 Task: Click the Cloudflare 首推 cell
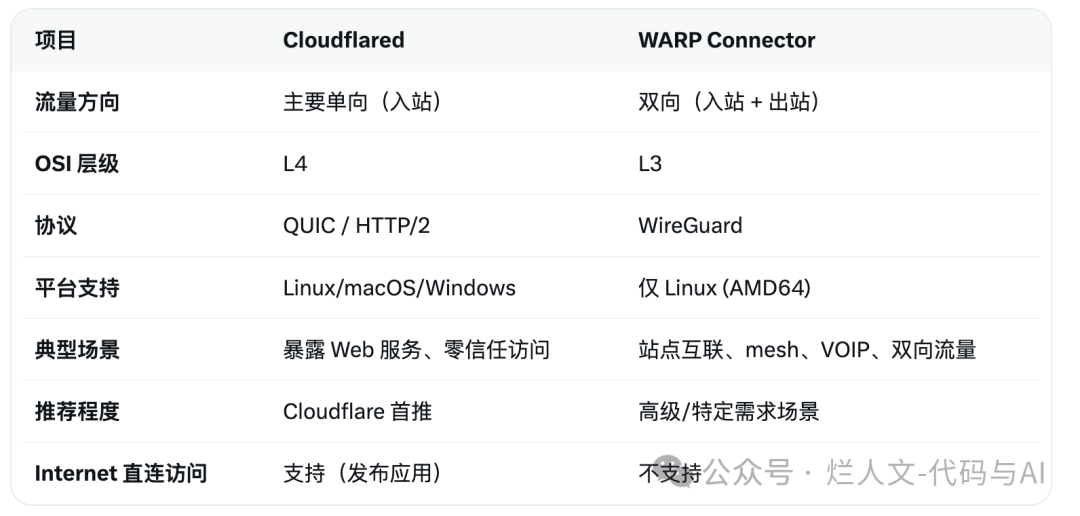tap(357, 411)
